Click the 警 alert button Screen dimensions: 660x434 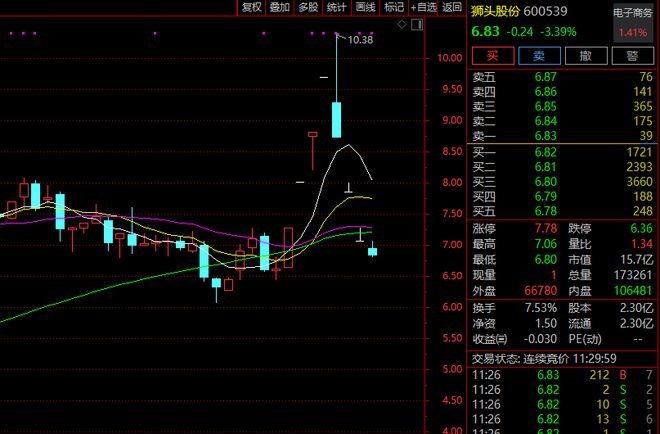[x=632, y=56]
